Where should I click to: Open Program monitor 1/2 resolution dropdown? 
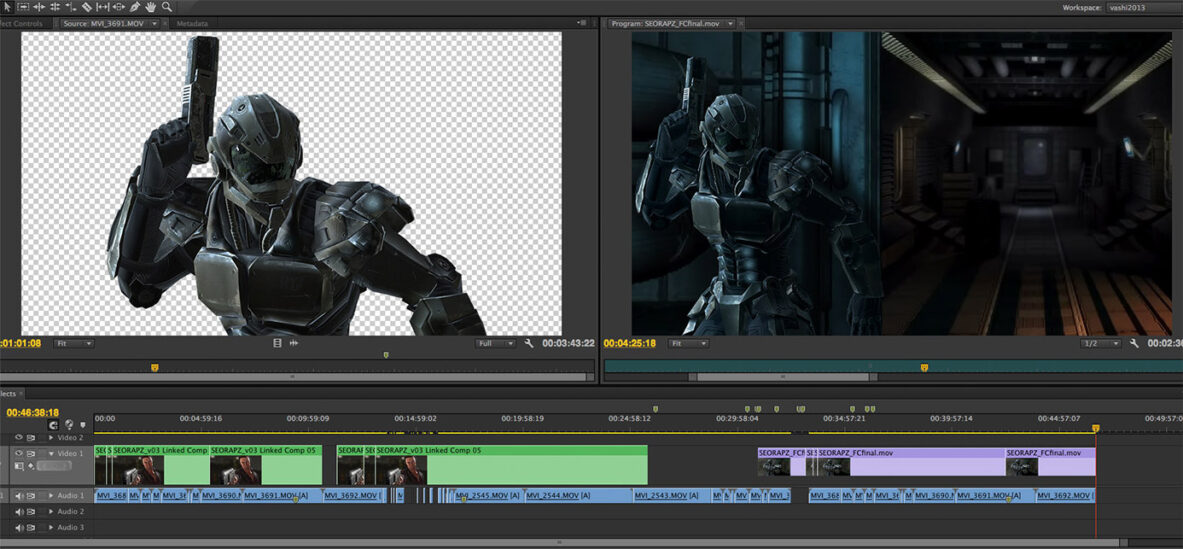pos(1100,343)
